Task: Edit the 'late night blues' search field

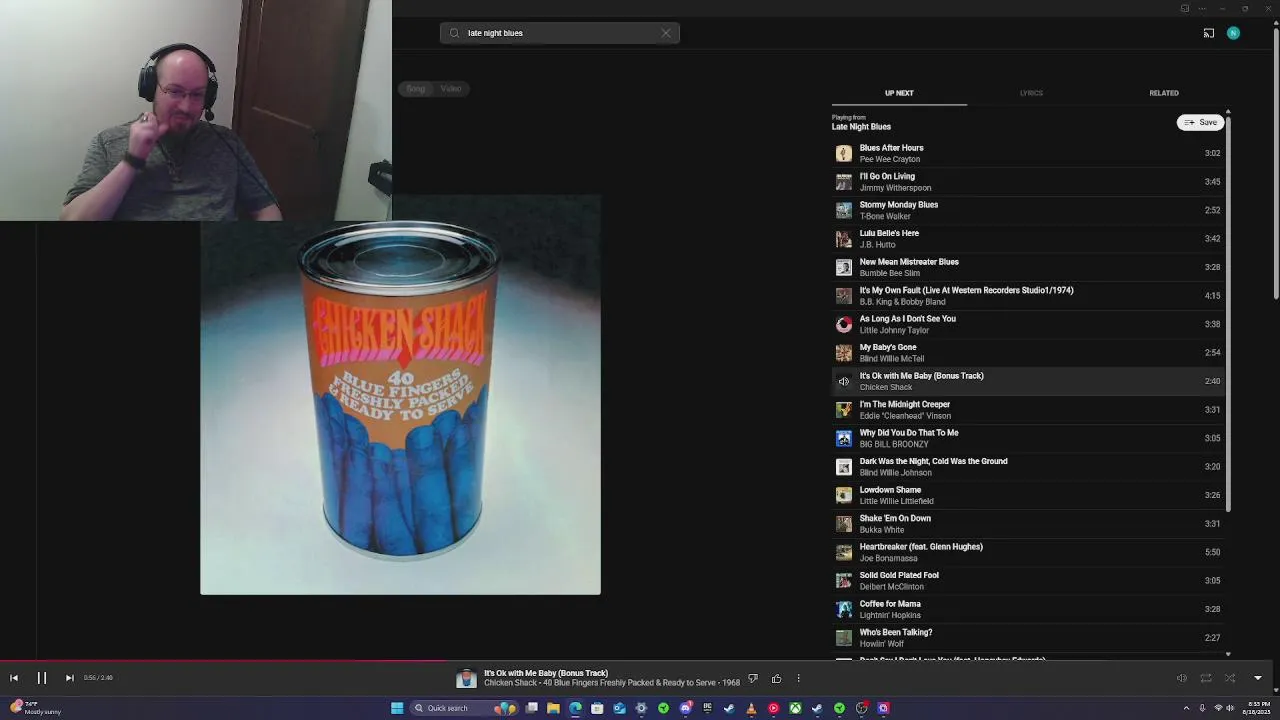Action: point(560,33)
